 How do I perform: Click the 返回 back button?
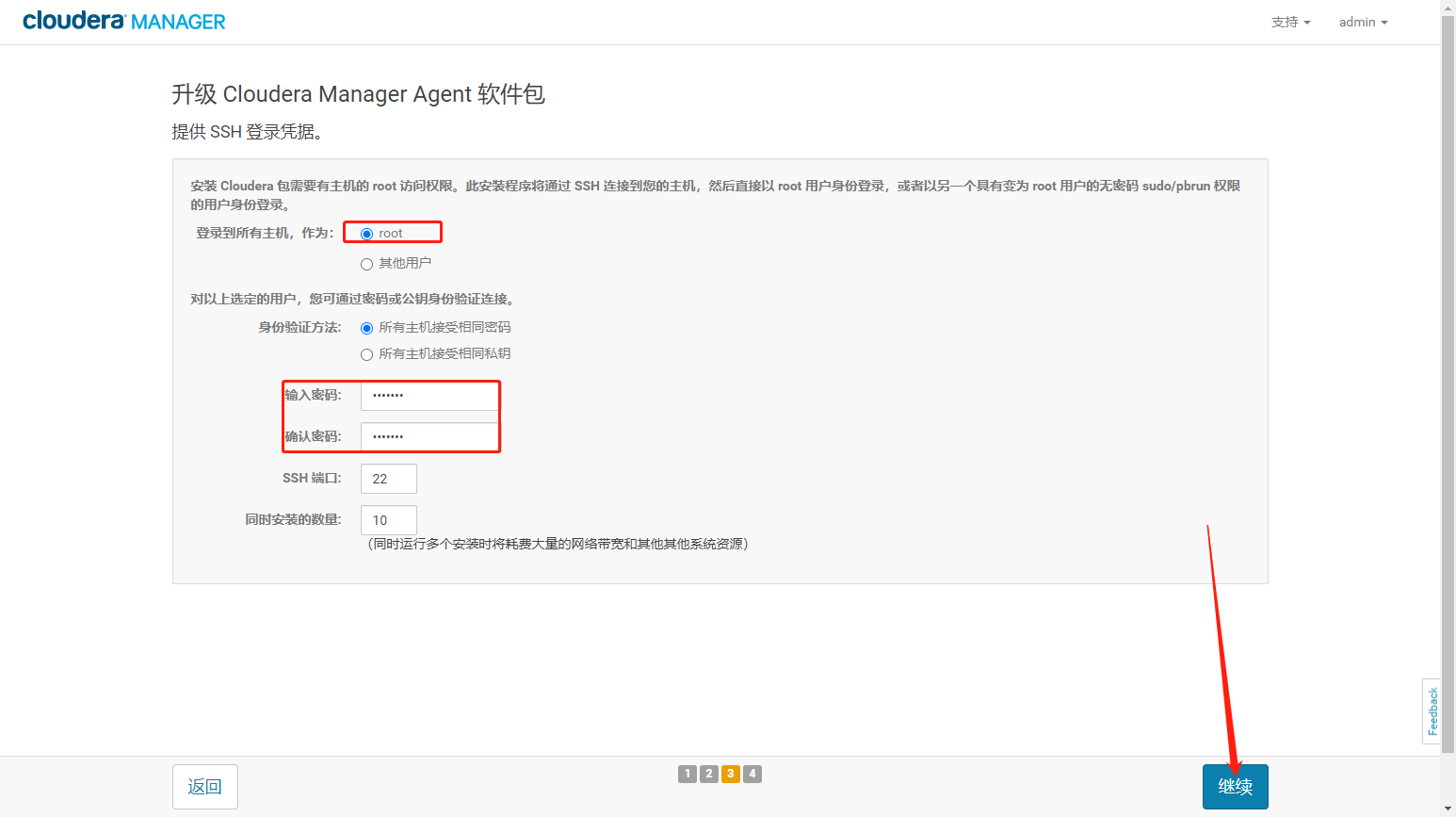point(205,787)
